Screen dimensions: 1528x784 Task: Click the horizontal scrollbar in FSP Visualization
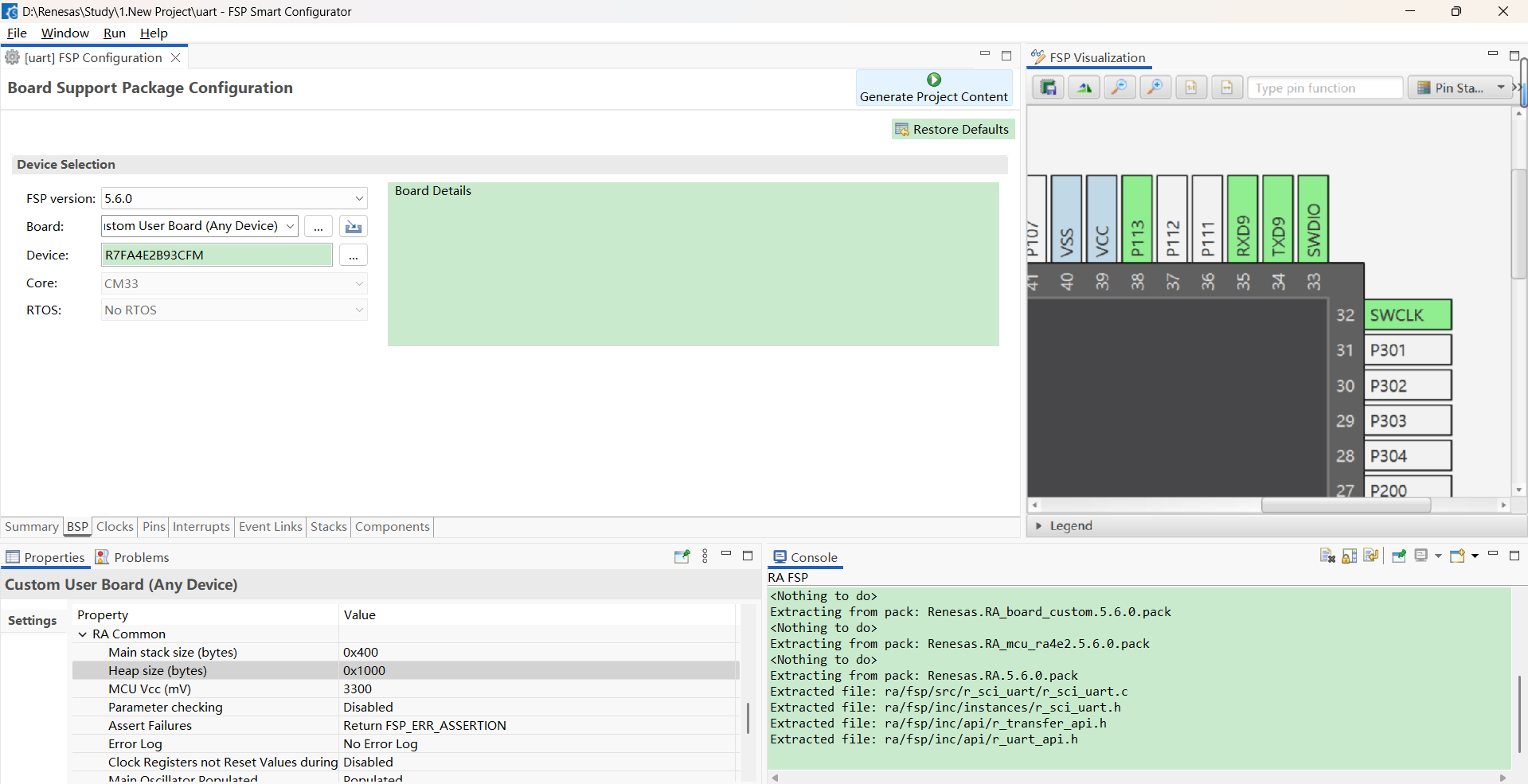pos(1346,505)
